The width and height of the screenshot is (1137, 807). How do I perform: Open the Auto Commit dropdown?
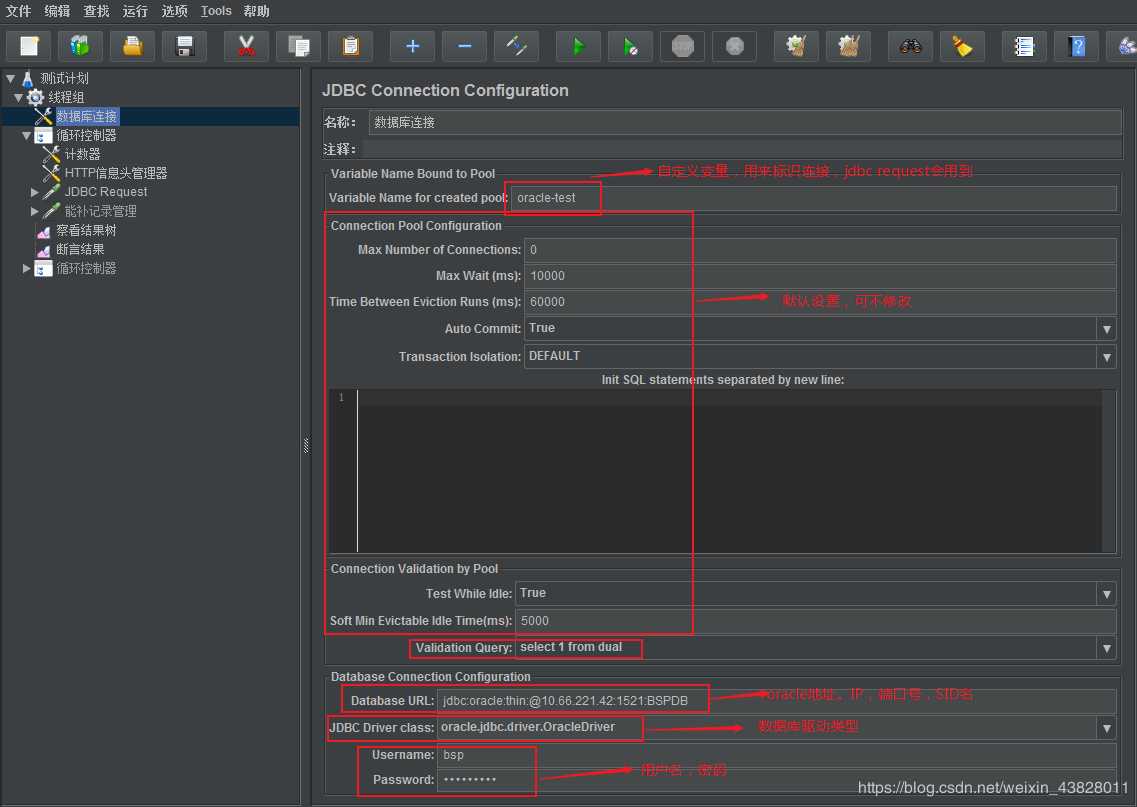[1107, 329]
